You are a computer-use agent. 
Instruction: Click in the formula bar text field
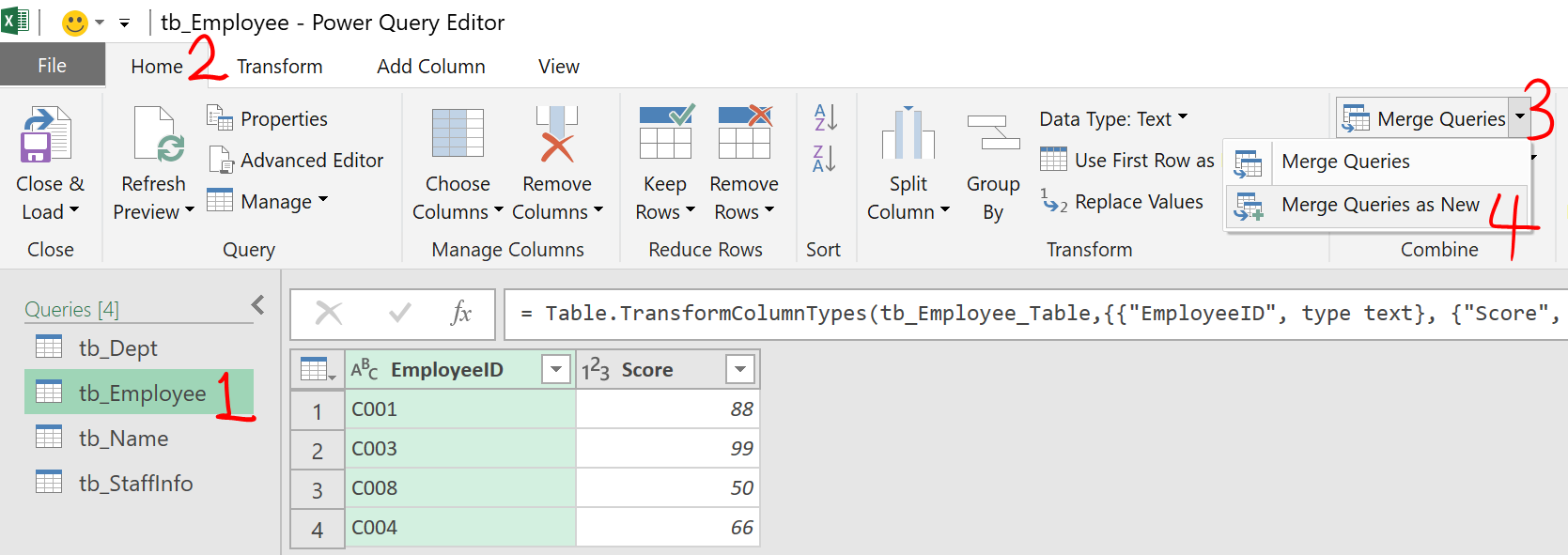(1033, 314)
